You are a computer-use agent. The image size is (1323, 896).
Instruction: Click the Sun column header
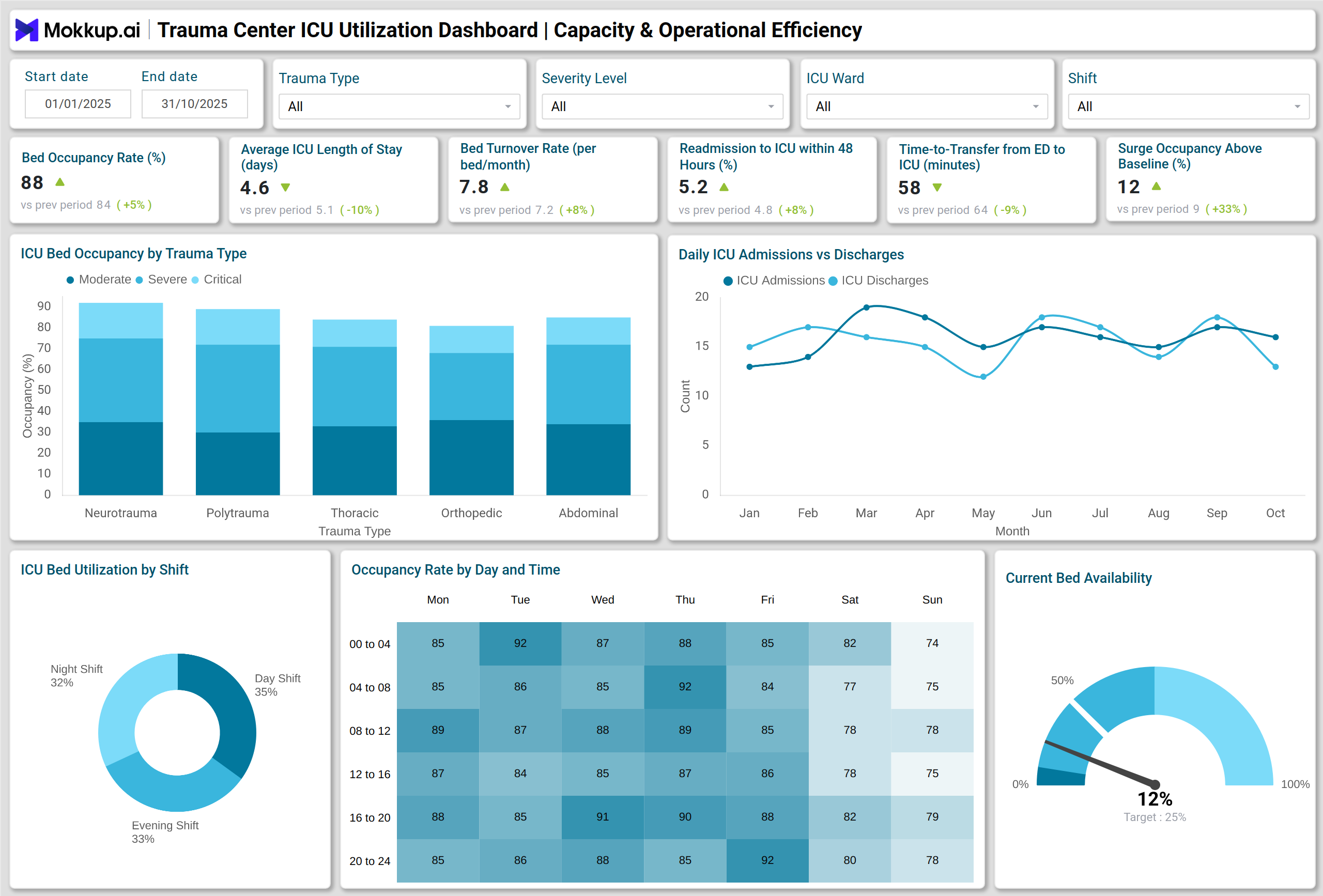point(932,599)
